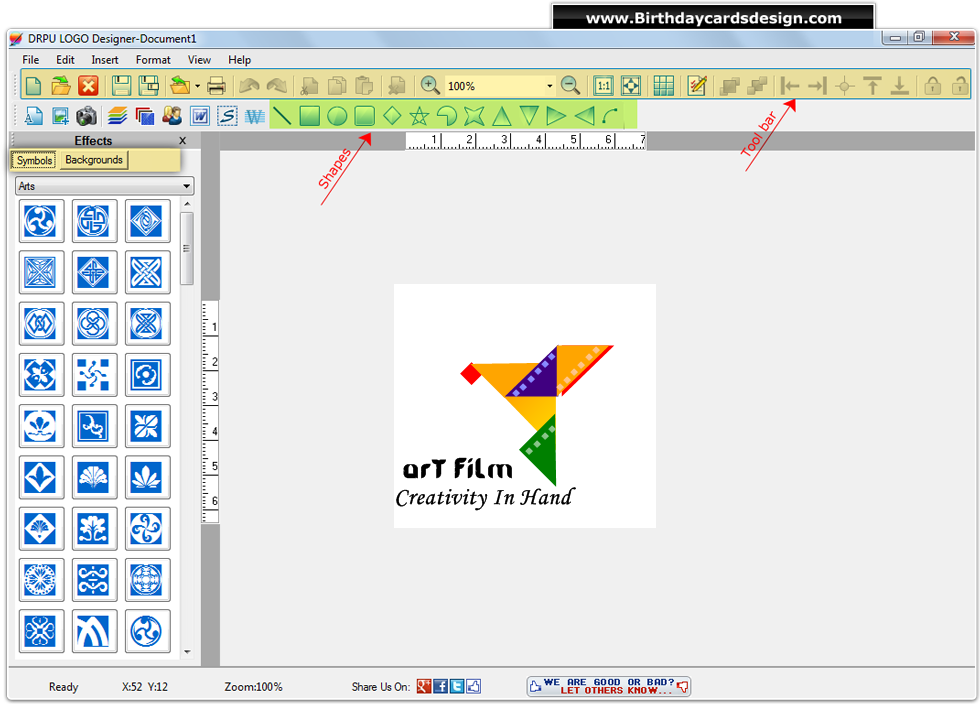Click the red X close document icon
Screen dimensions: 980x704
click(x=88, y=85)
